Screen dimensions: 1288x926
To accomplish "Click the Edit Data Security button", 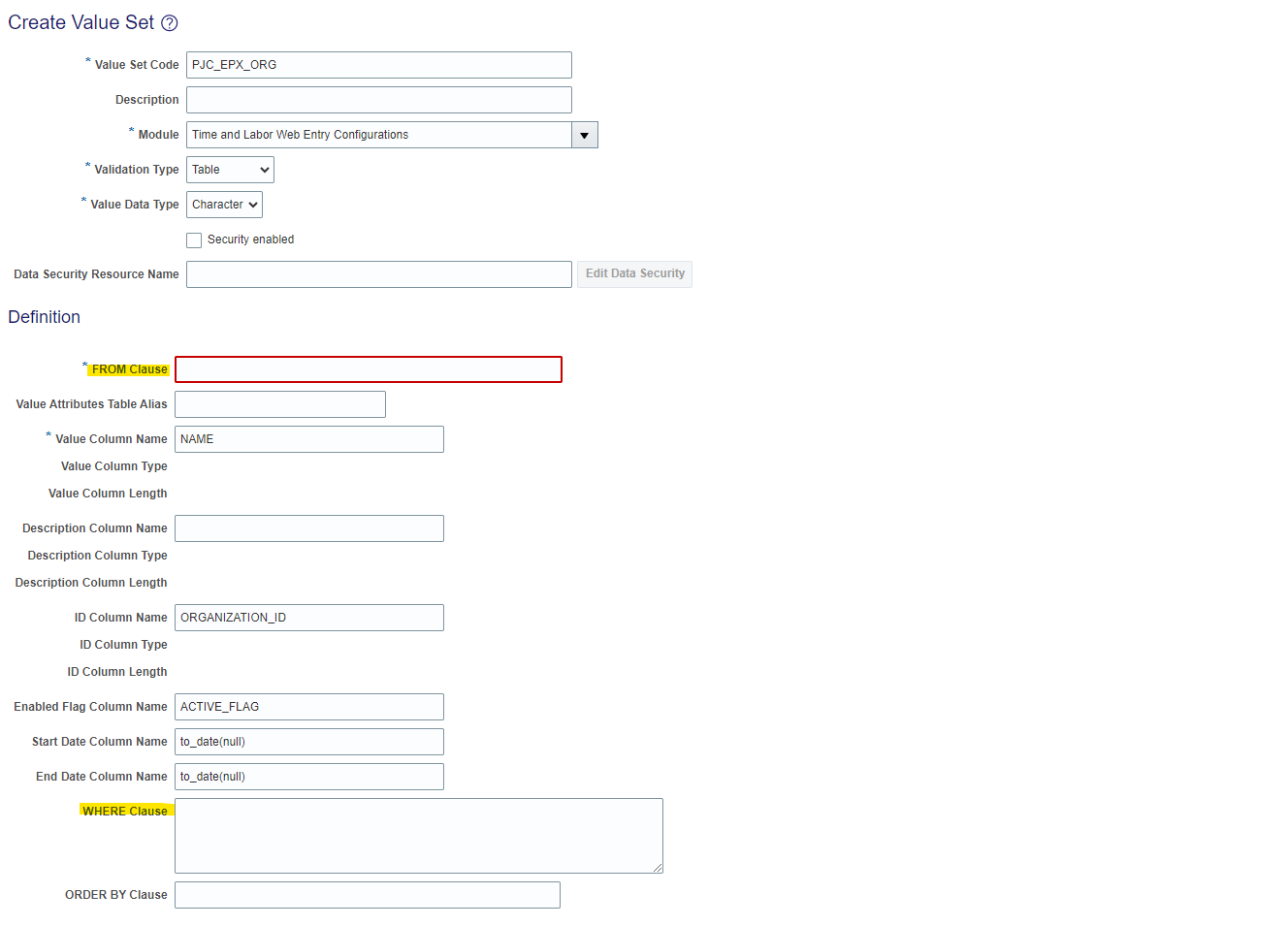I will point(634,273).
